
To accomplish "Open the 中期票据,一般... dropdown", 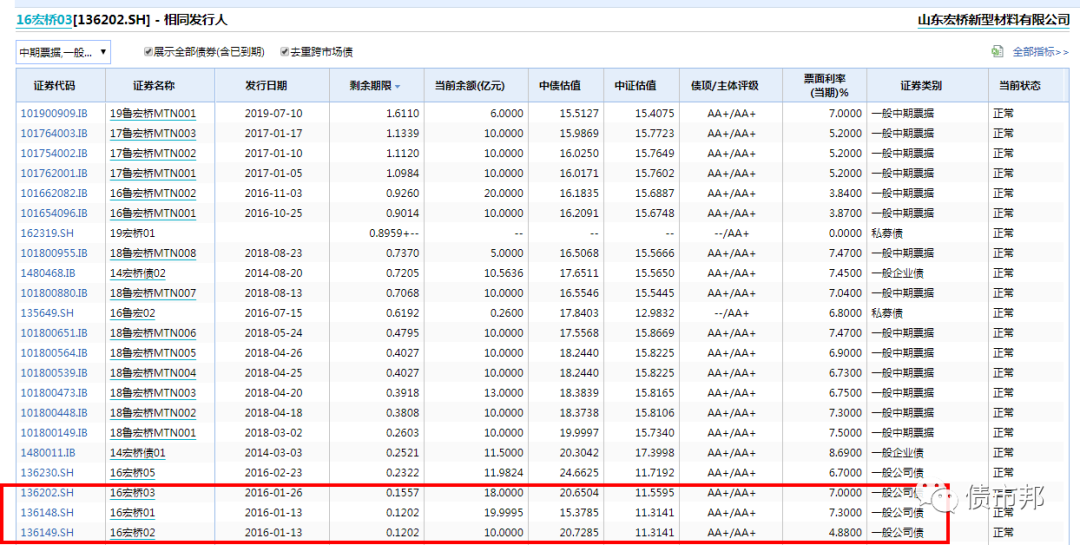I will click(63, 52).
